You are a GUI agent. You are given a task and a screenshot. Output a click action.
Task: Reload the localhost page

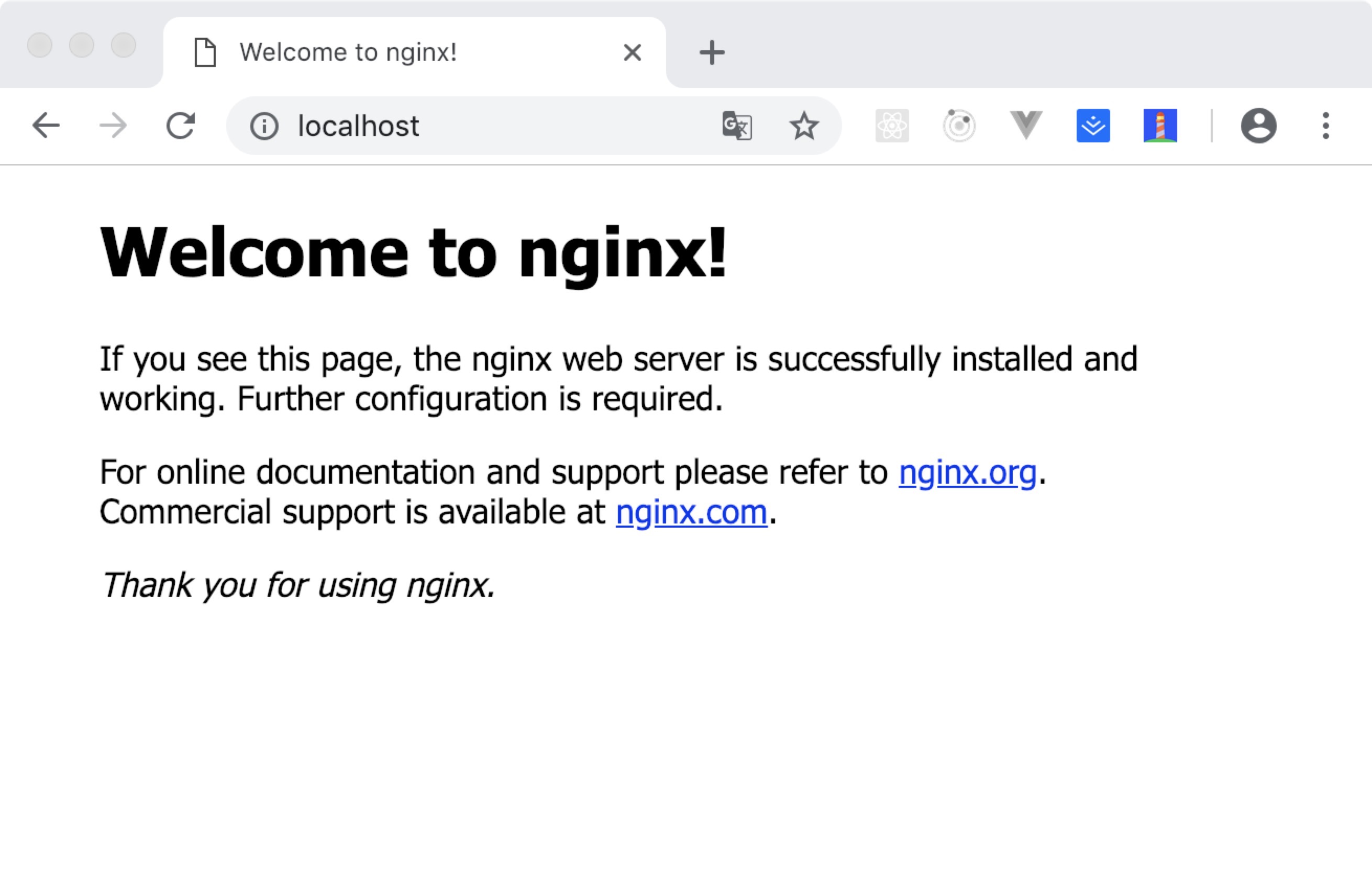[181, 126]
